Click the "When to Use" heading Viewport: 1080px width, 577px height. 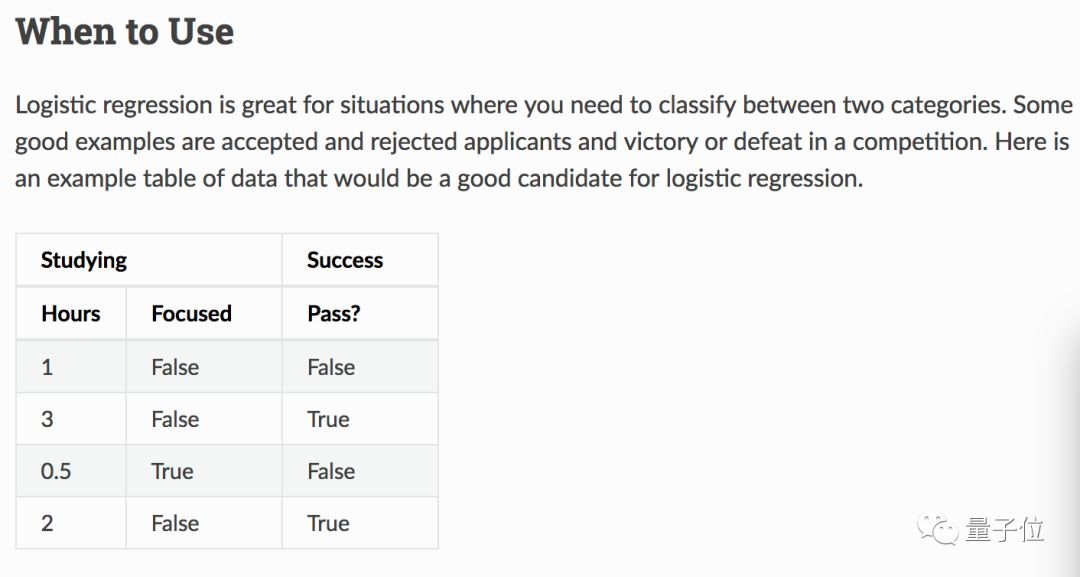click(x=125, y=31)
